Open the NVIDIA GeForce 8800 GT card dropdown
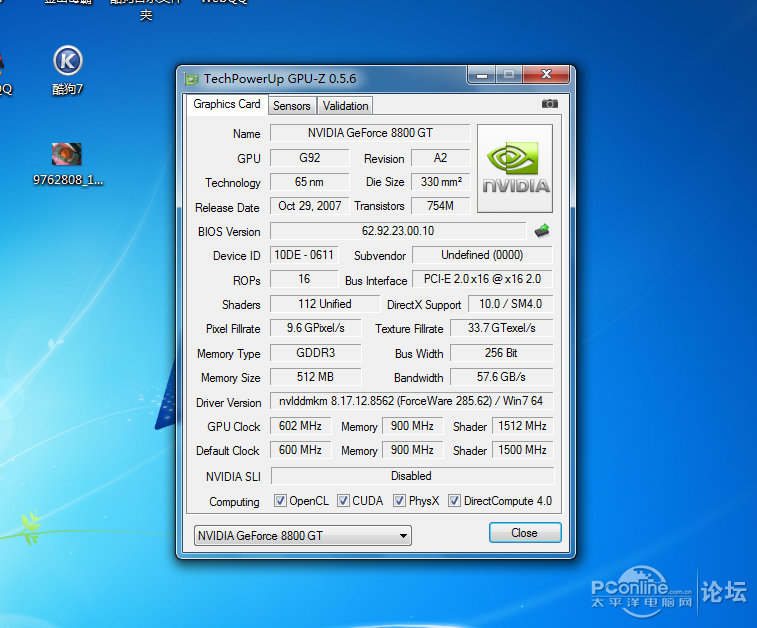 click(x=303, y=535)
